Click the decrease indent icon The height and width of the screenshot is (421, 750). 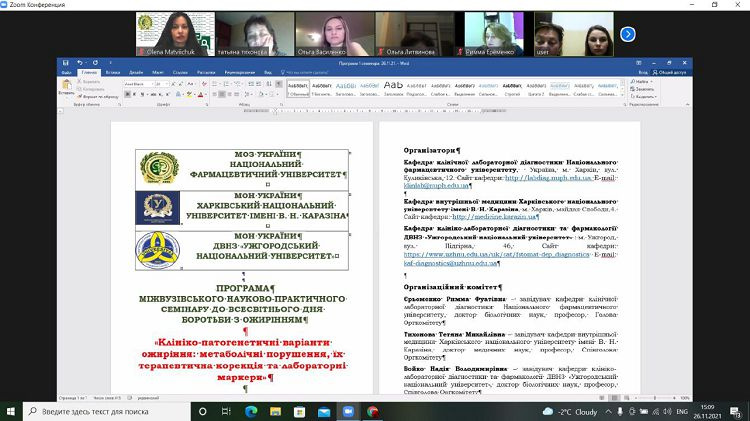click(251, 84)
